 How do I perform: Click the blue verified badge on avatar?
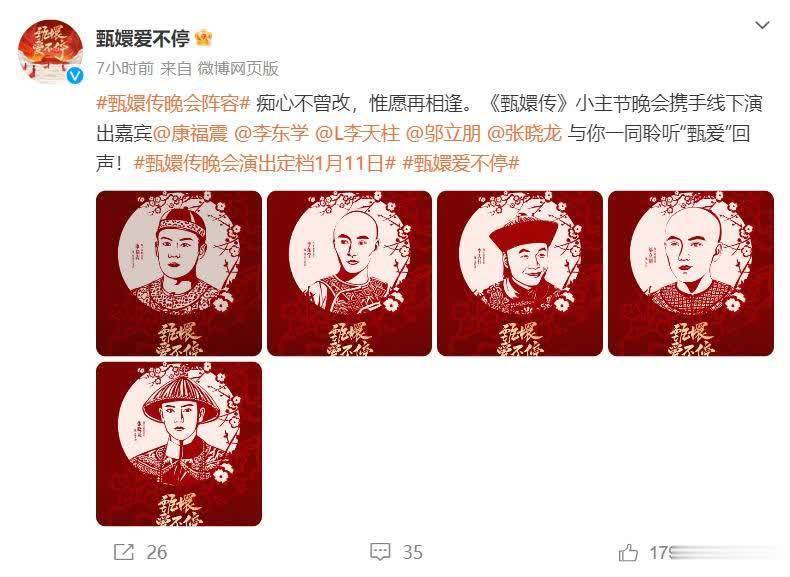coord(75,75)
